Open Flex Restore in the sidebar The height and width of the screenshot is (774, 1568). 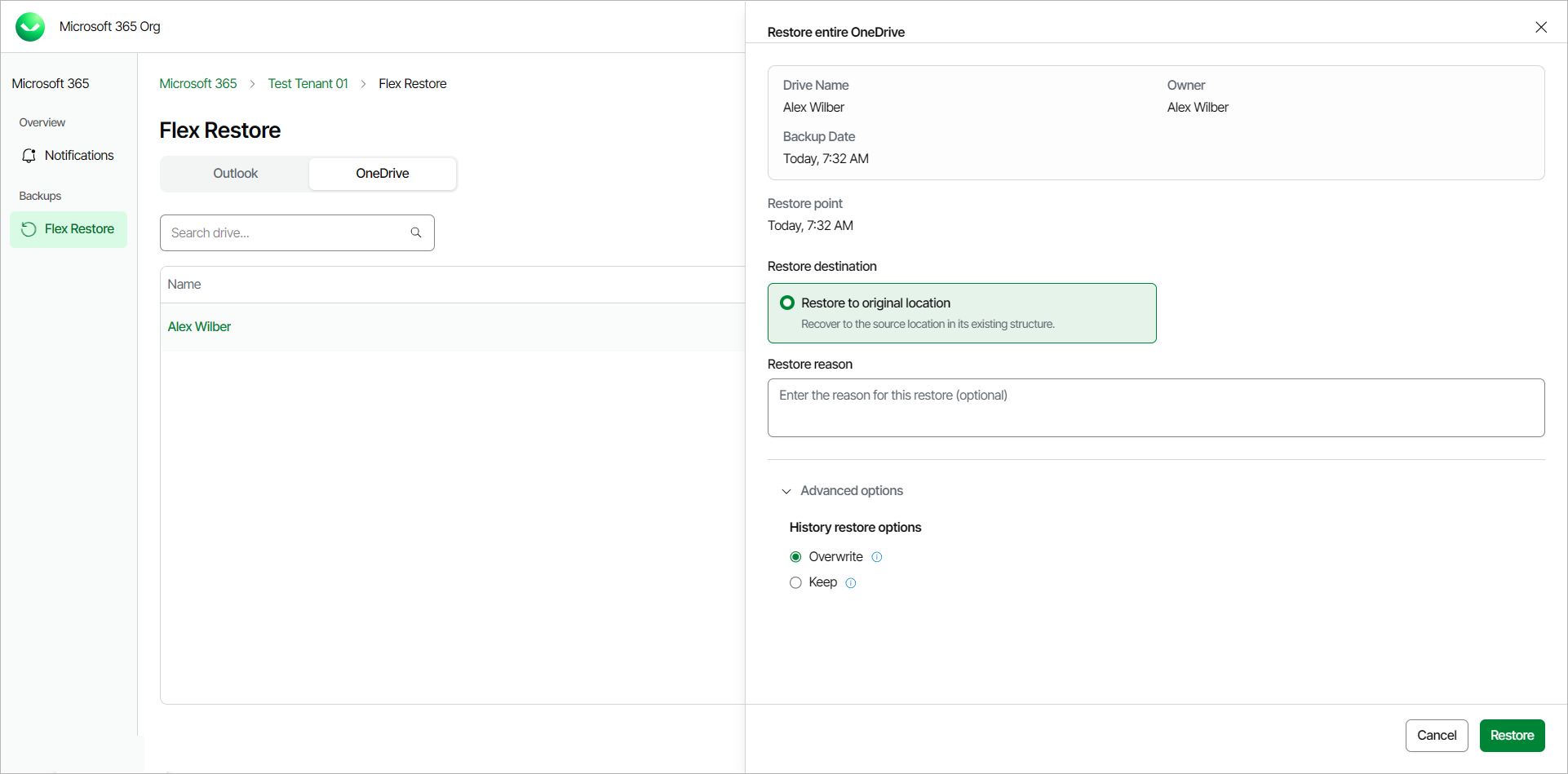click(69, 229)
